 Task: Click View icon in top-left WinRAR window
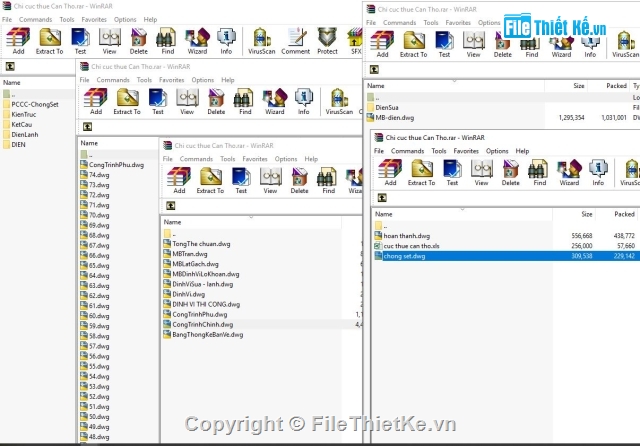(109, 41)
